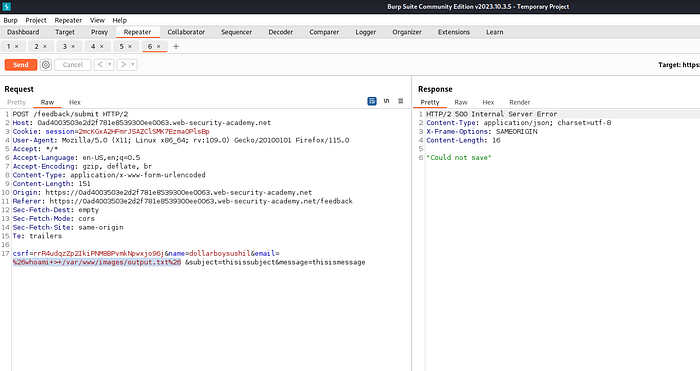This screenshot has width=700, height=371.
Task: Open the Repeater menu
Action: pyautogui.click(x=68, y=20)
